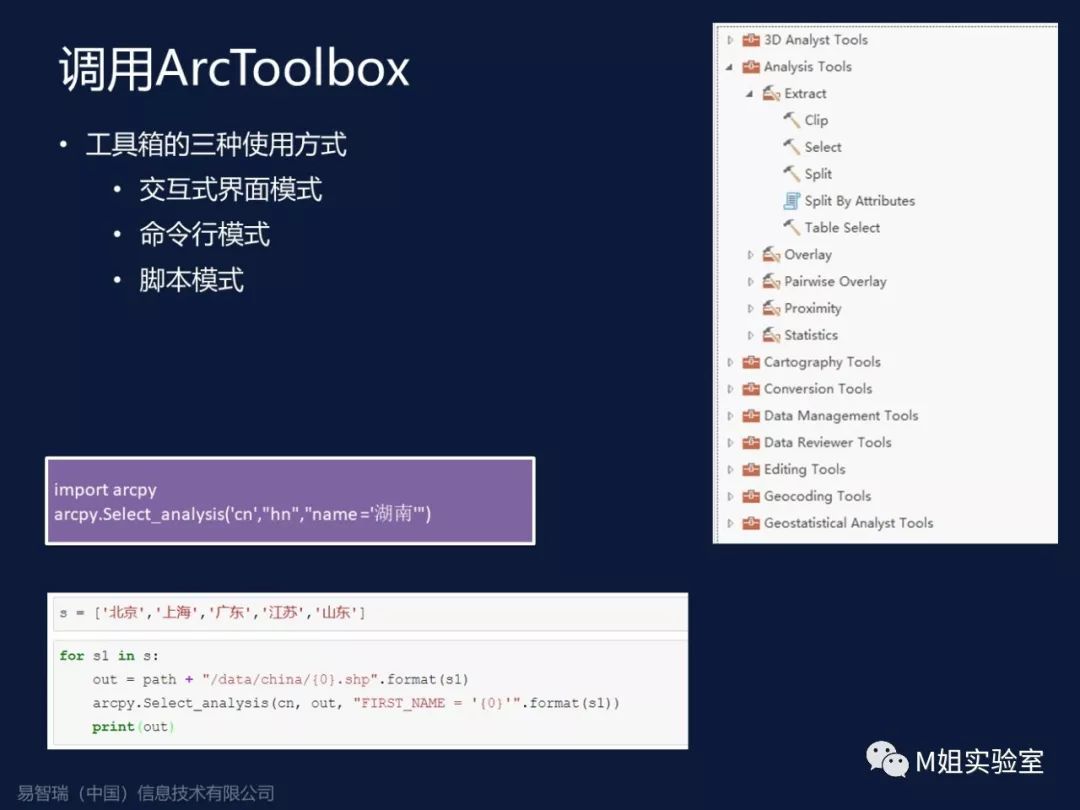Click the 脚本模式 bullet text
1080x810 pixels.
pos(191,280)
